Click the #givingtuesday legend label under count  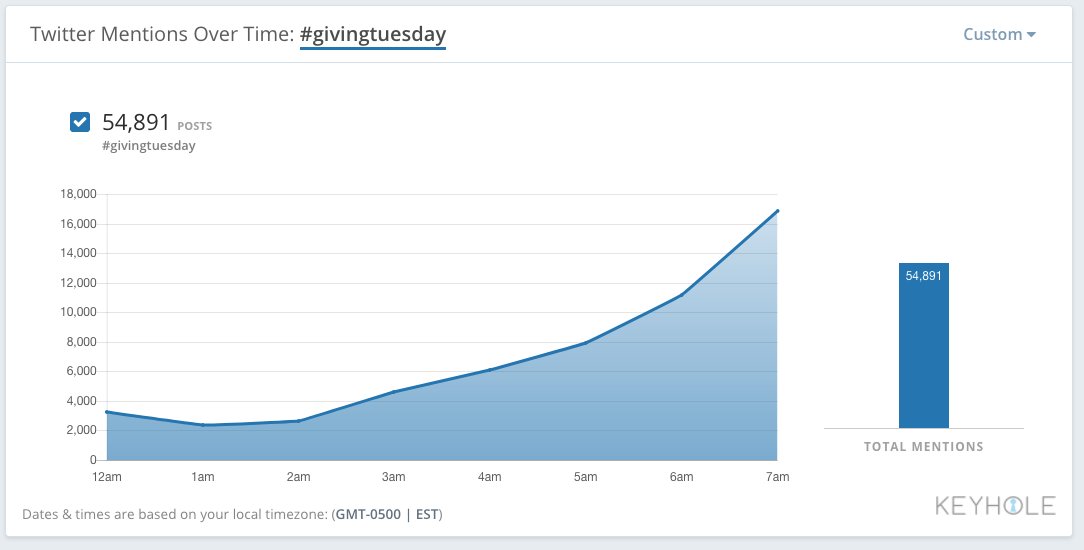[x=149, y=146]
